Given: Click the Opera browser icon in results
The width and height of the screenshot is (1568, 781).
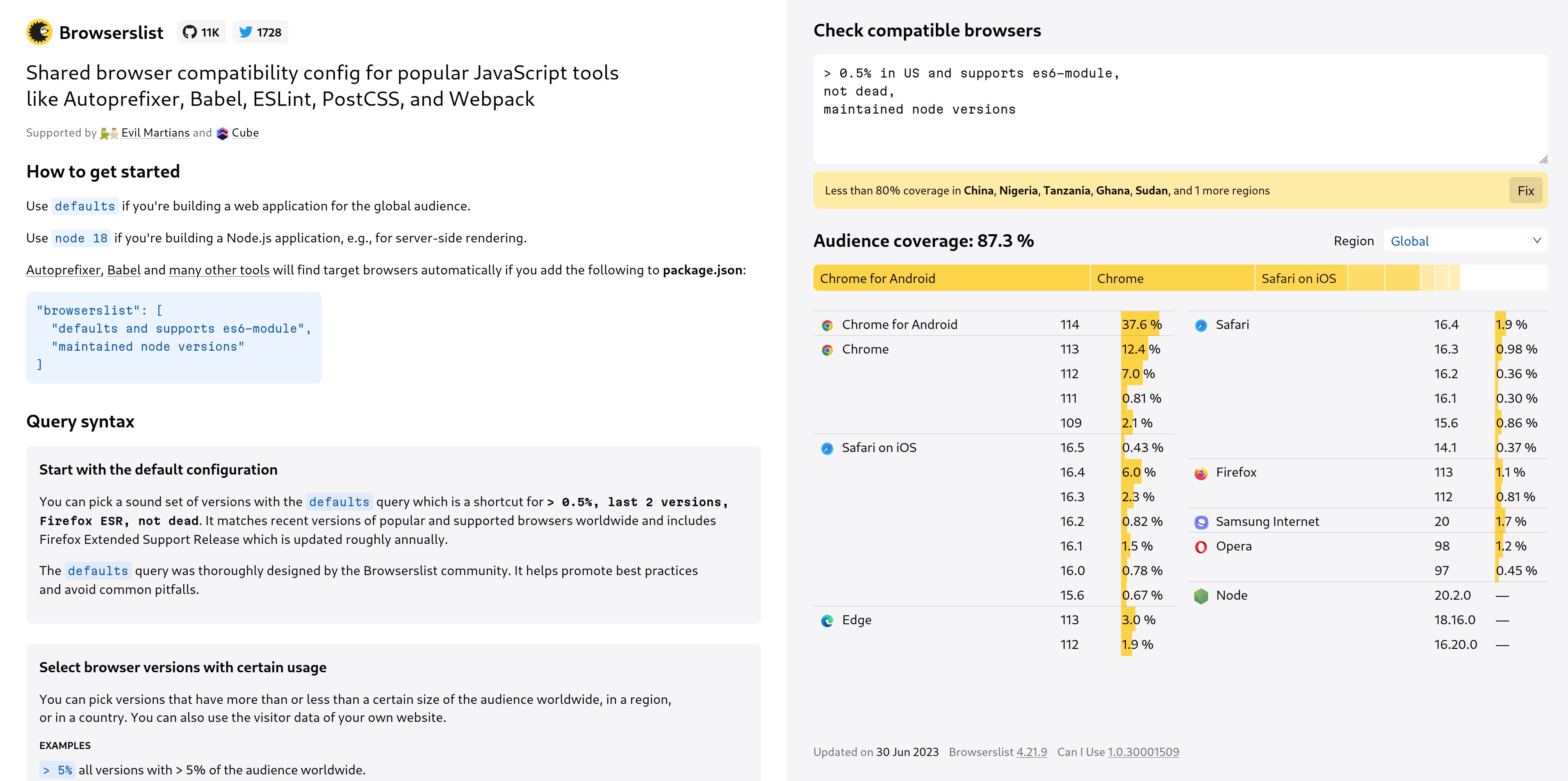Looking at the screenshot, I should 1200,547.
